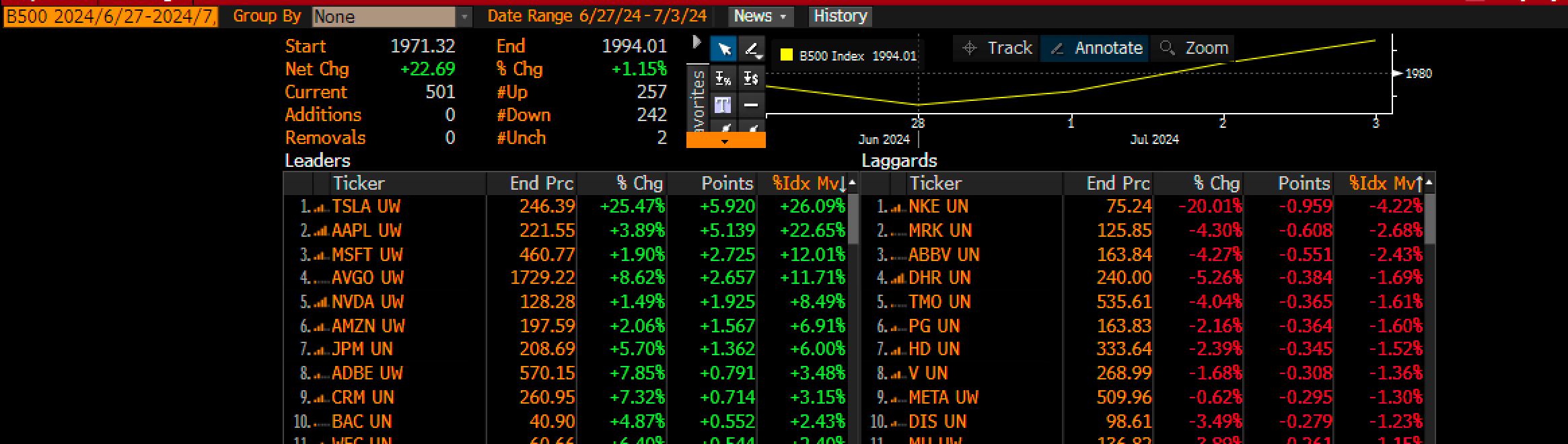Open chart icon beside NKE UN

coord(898,207)
